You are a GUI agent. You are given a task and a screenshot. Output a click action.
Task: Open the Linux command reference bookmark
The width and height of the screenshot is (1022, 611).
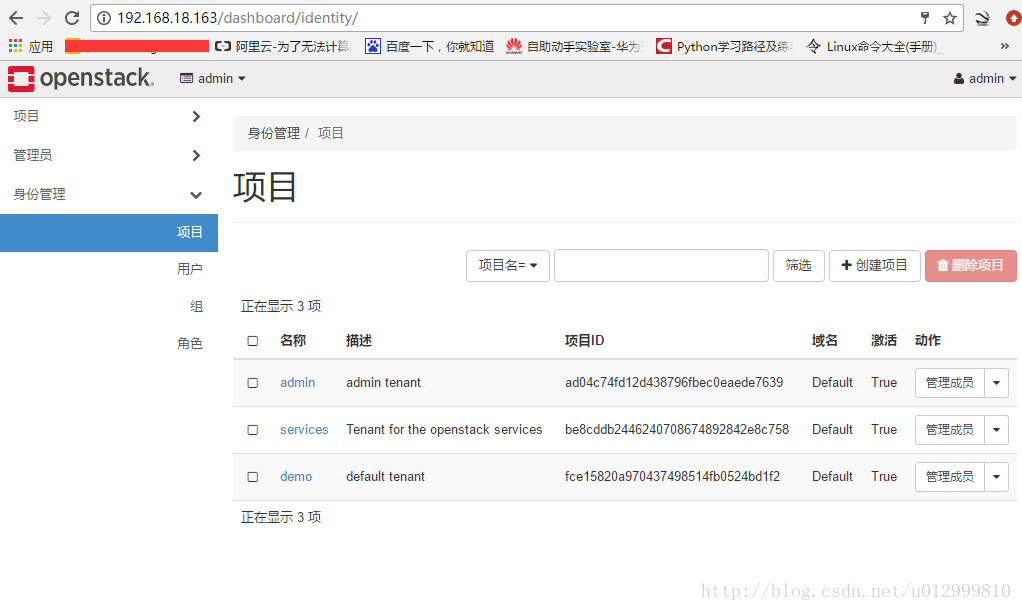[x=873, y=46]
